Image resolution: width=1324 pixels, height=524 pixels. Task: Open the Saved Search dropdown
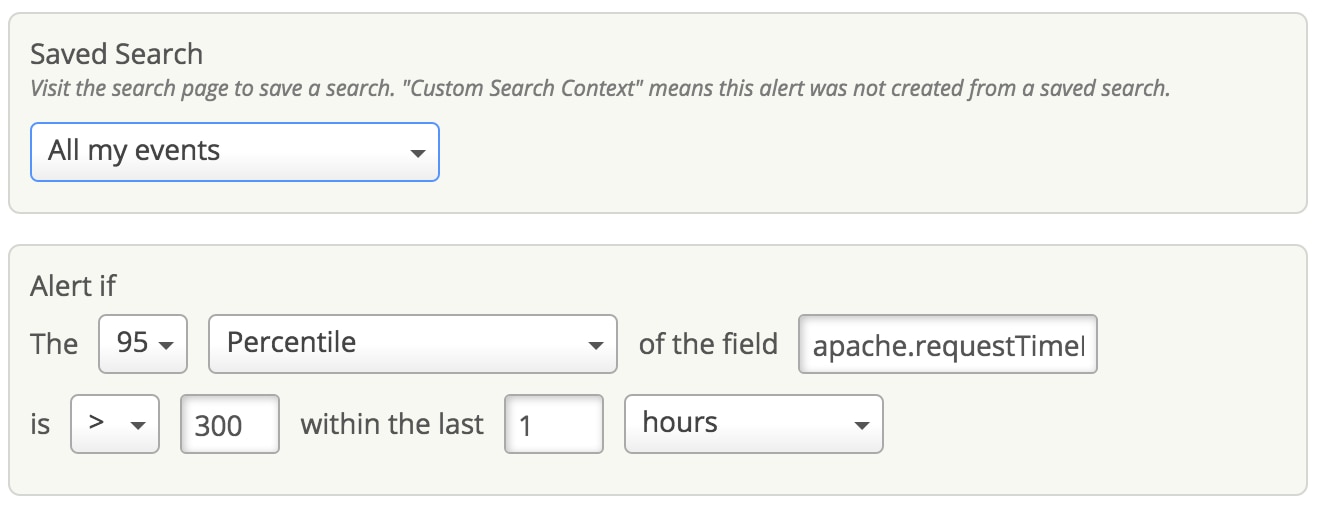(x=234, y=152)
